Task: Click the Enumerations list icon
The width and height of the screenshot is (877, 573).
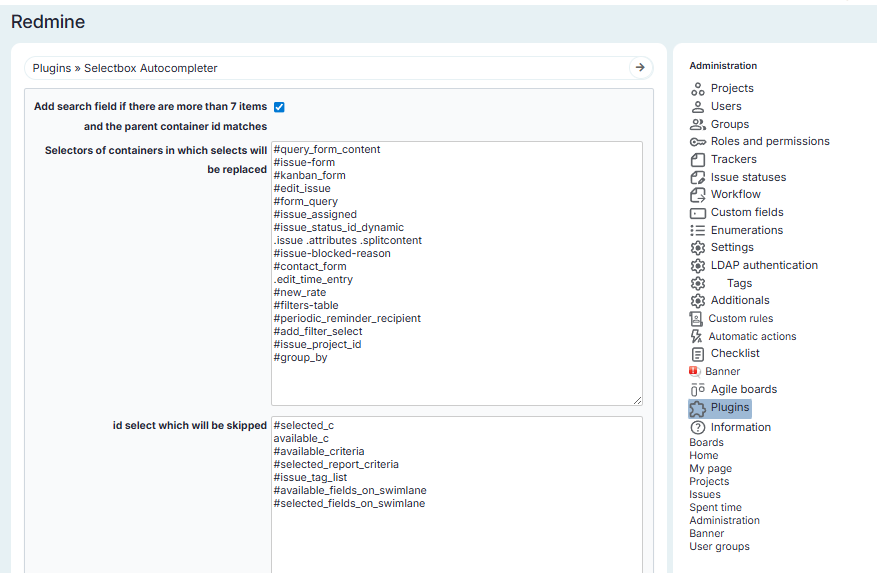Action: pos(698,230)
